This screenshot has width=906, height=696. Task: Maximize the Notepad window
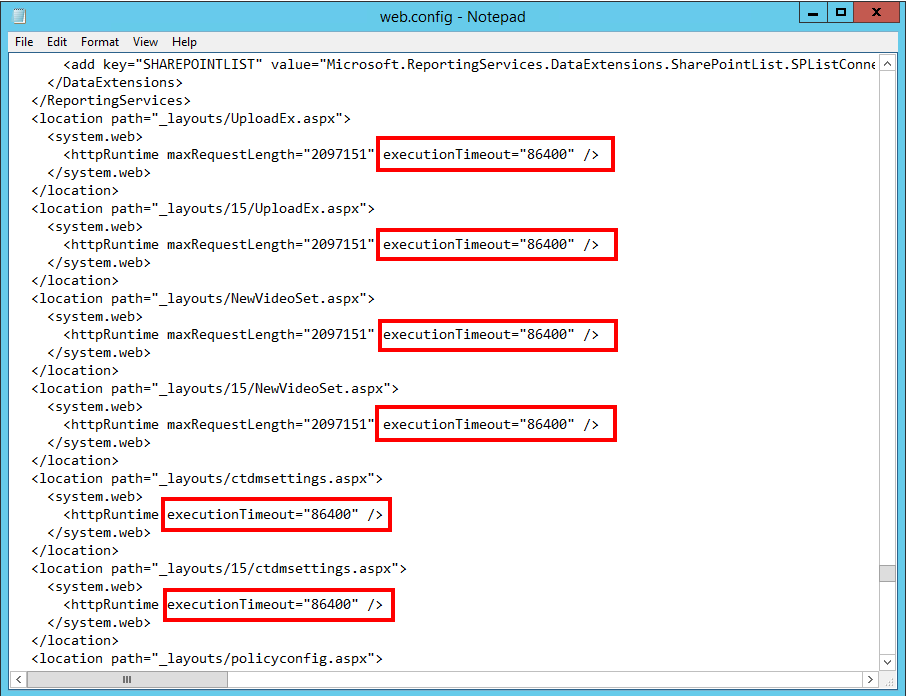[x=841, y=13]
